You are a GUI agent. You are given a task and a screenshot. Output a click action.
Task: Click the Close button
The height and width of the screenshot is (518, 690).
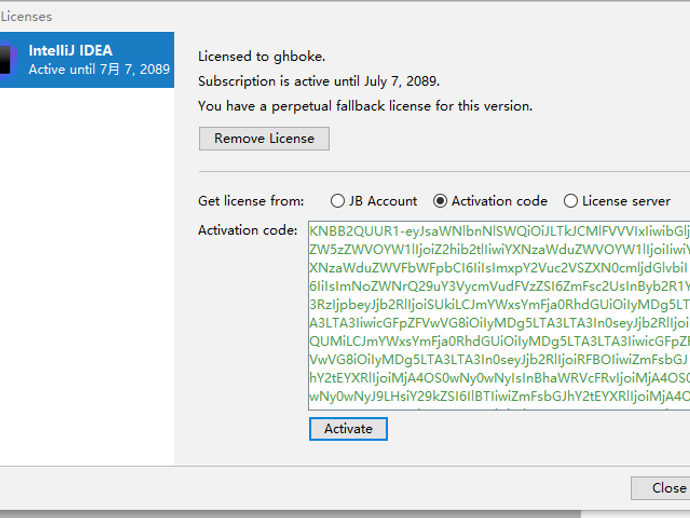[667, 488]
